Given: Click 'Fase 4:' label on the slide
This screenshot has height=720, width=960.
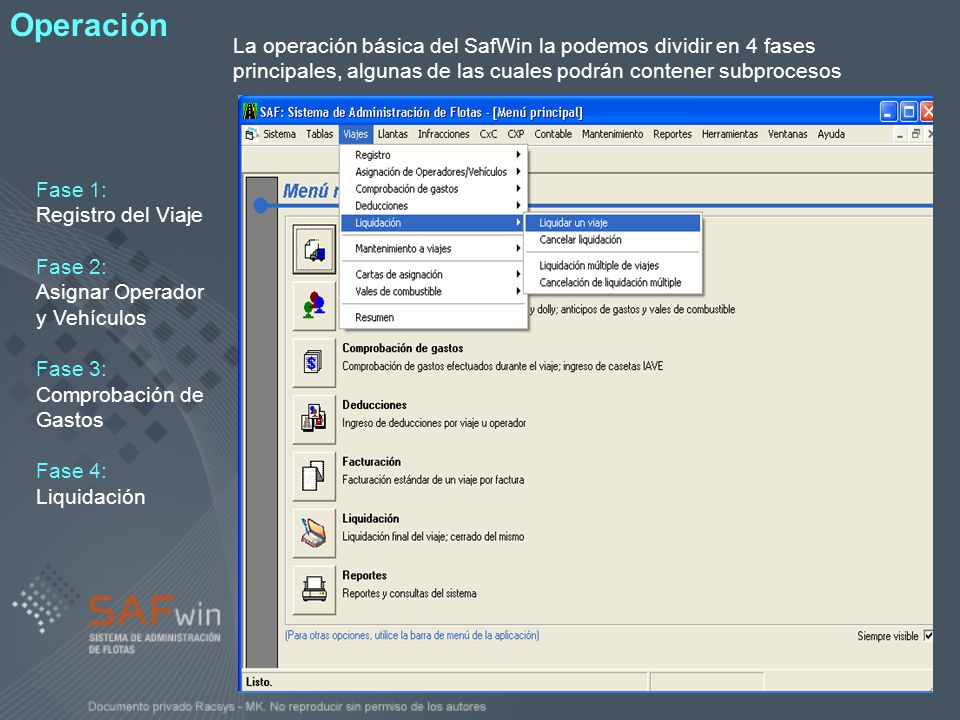Looking at the screenshot, I should coord(71,471).
